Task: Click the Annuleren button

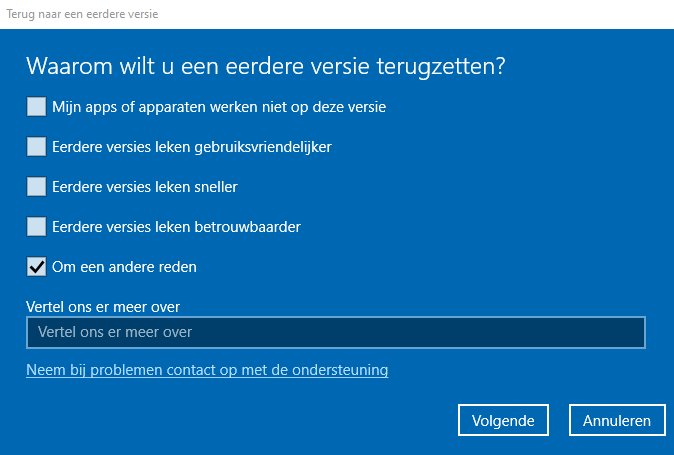Action: pyautogui.click(x=617, y=420)
